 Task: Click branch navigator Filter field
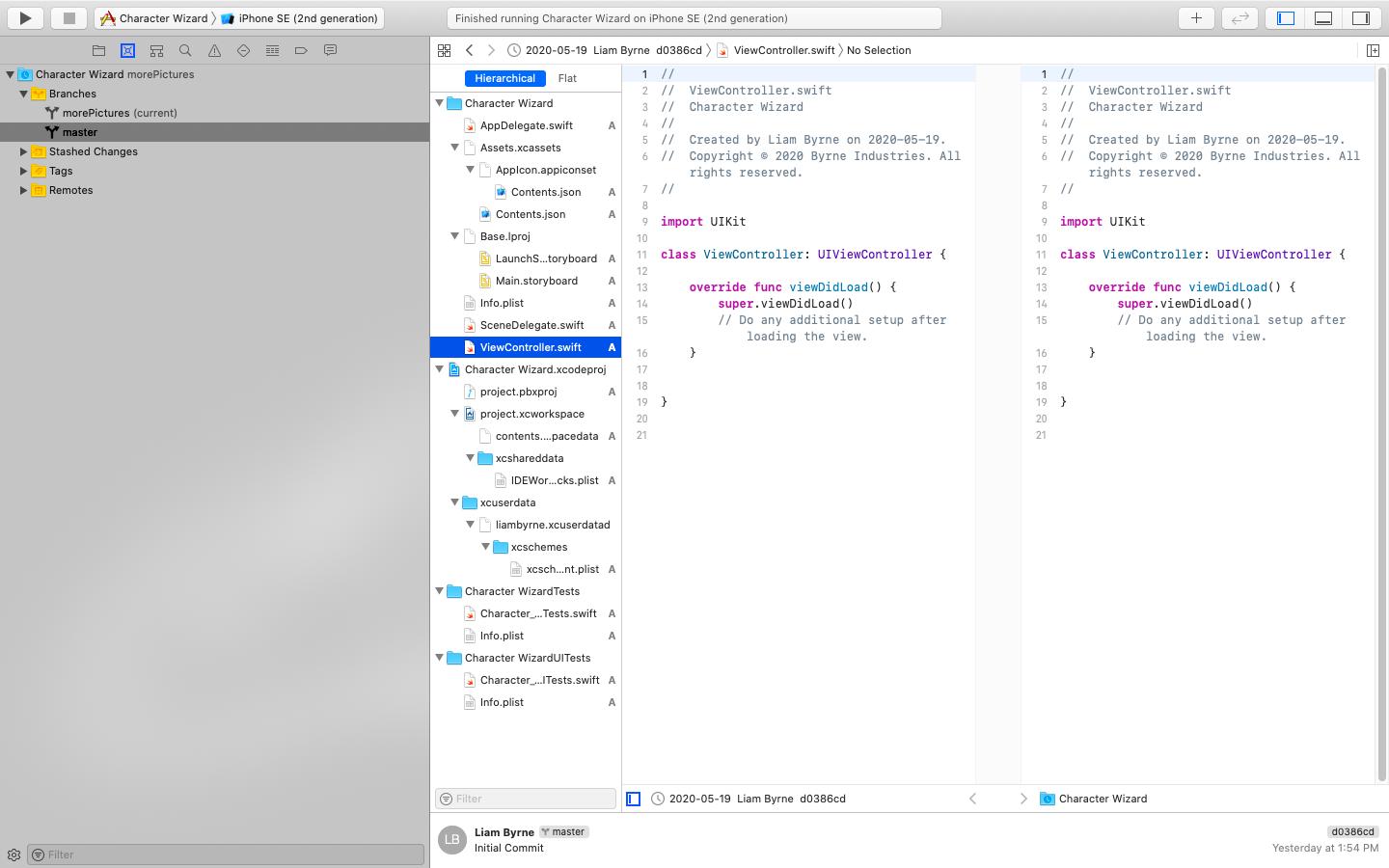(226, 854)
